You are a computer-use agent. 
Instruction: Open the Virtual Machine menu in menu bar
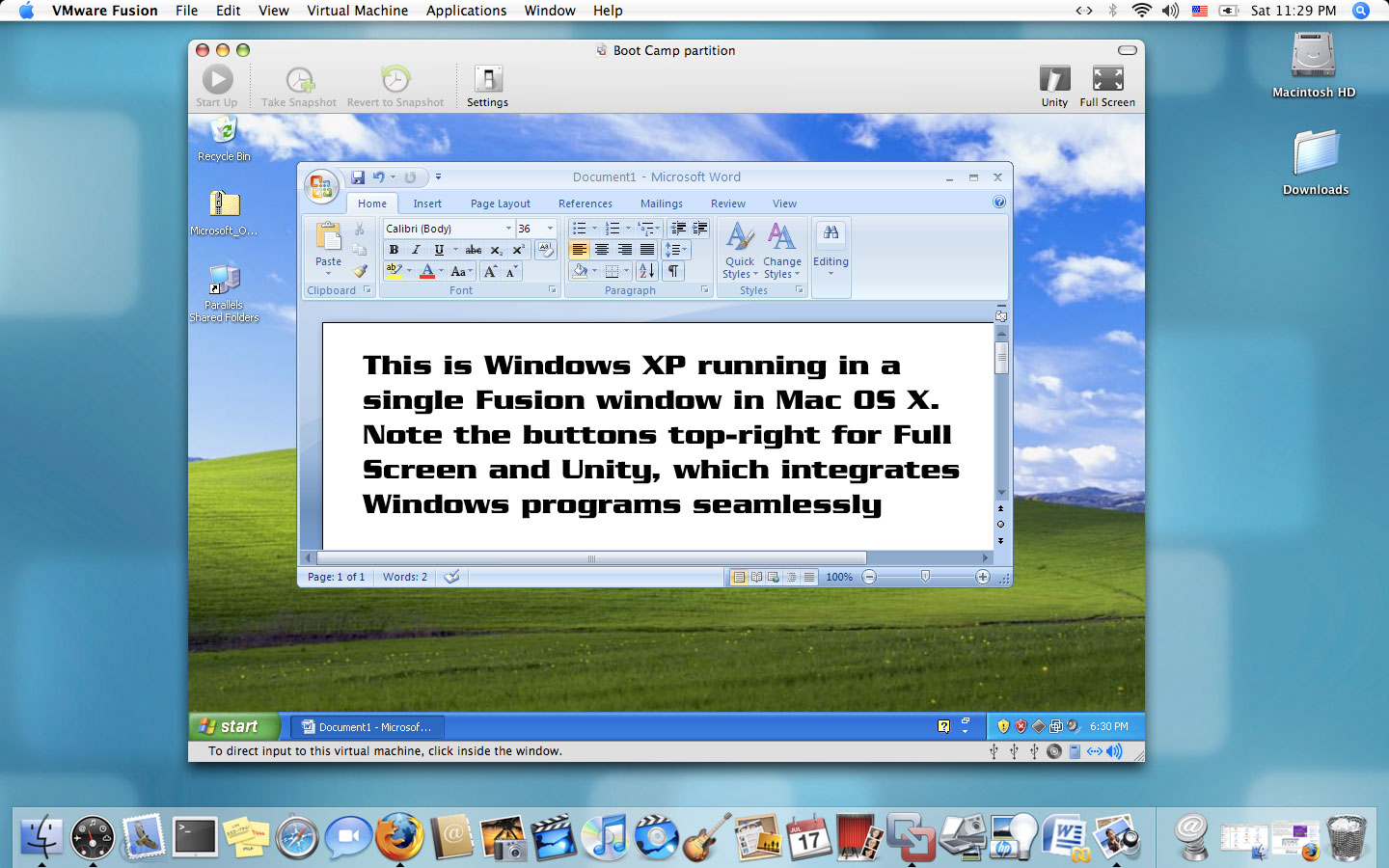[357, 11]
